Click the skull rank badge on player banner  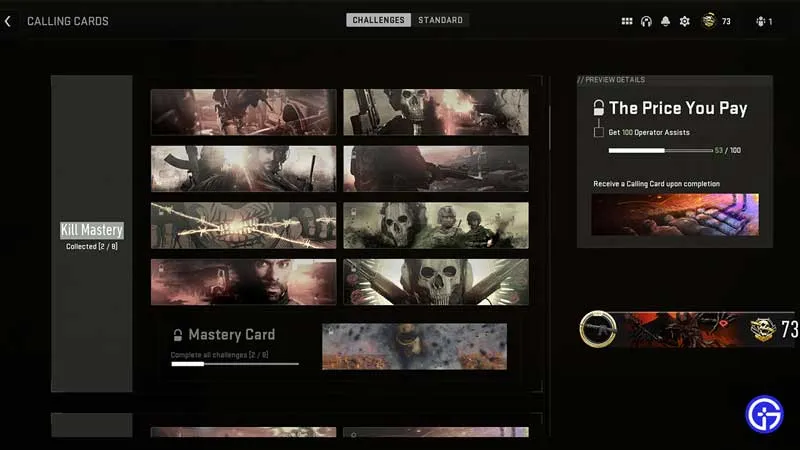tap(763, 330)
